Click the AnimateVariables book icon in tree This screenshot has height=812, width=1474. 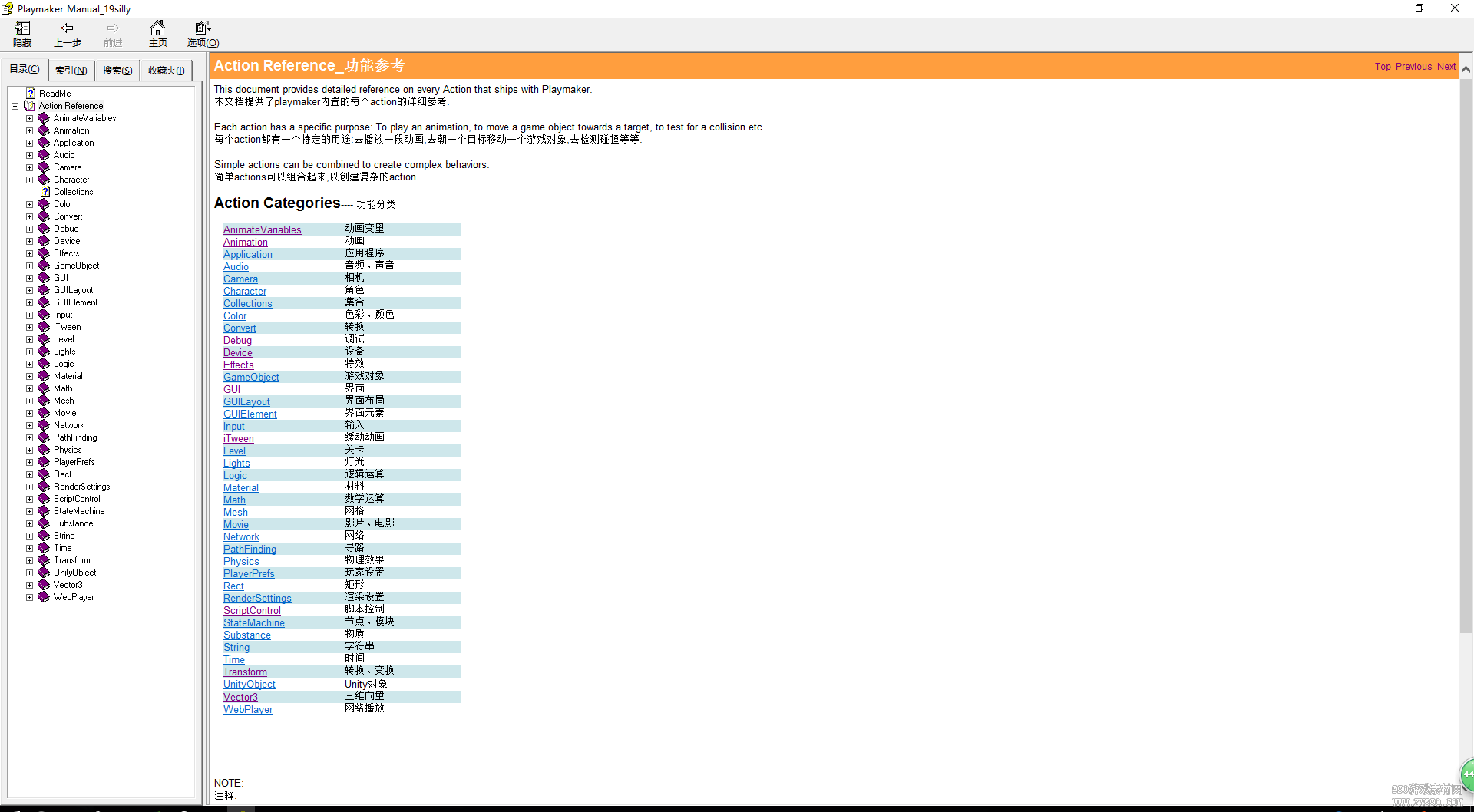click(x=44, y=118)
